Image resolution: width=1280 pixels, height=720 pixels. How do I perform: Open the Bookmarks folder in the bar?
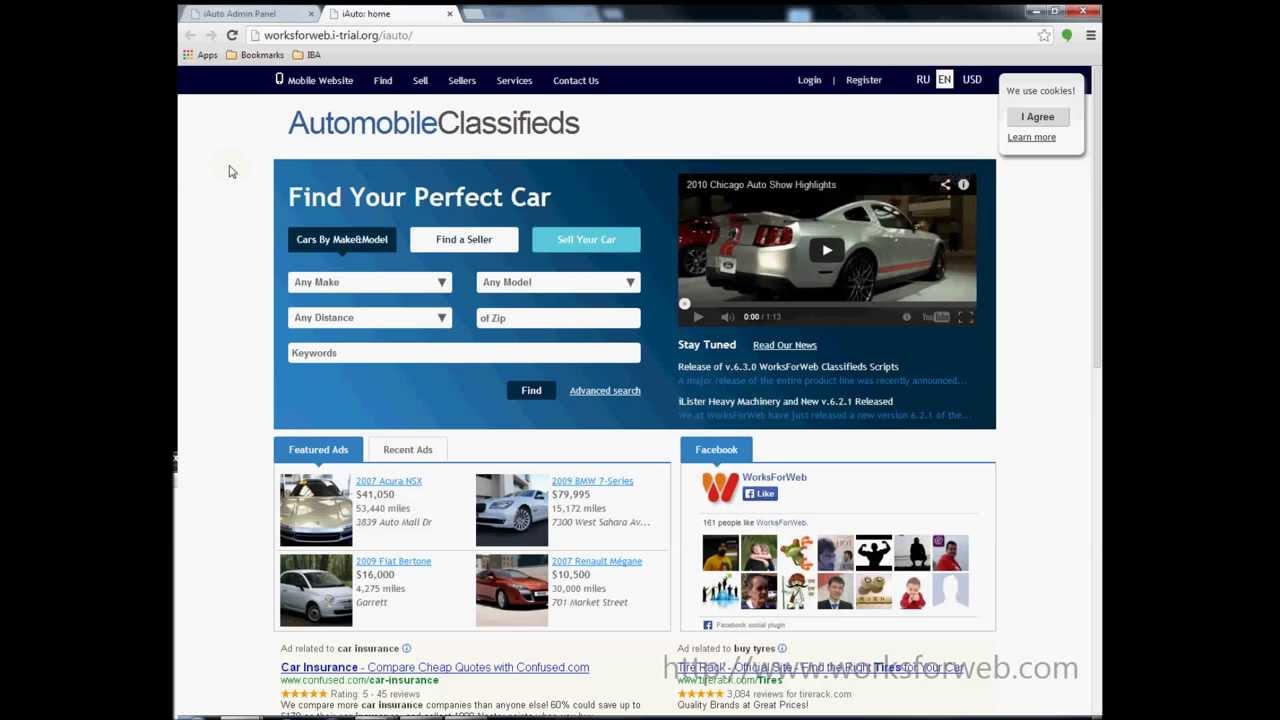255,55
